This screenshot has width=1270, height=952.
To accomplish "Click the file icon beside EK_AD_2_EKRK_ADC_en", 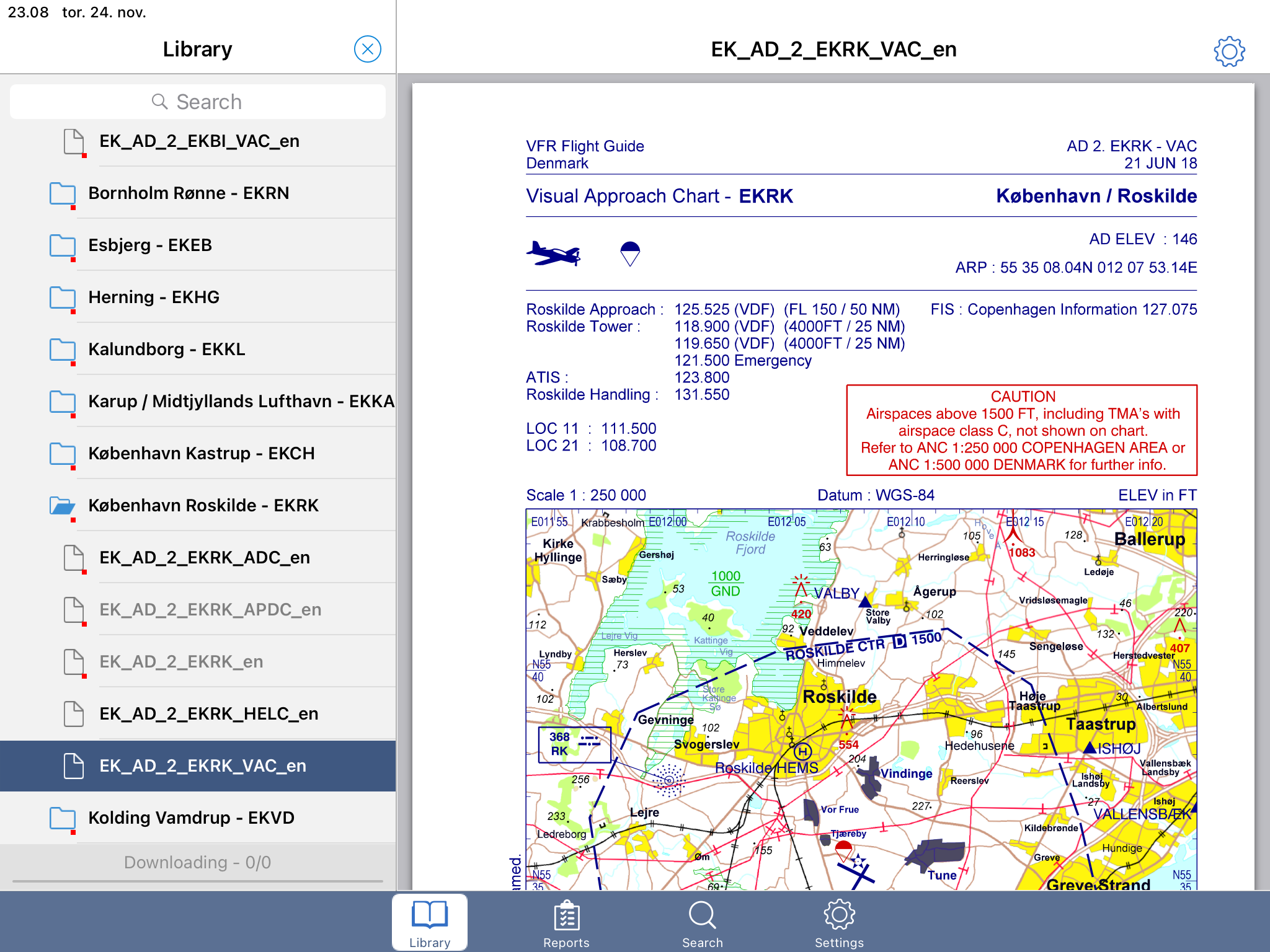I will coord(74,558).
